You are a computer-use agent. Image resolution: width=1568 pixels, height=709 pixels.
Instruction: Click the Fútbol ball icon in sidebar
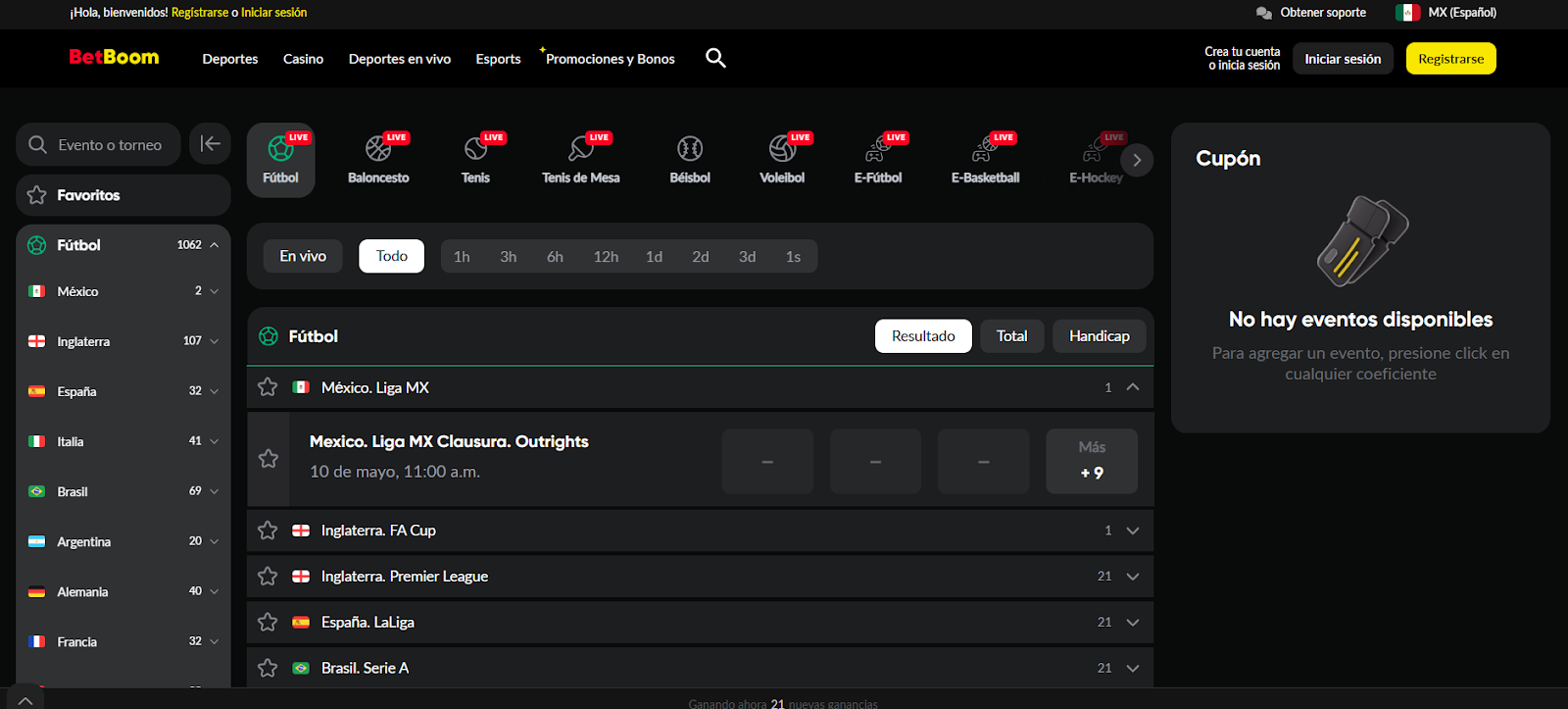[37, 245]
